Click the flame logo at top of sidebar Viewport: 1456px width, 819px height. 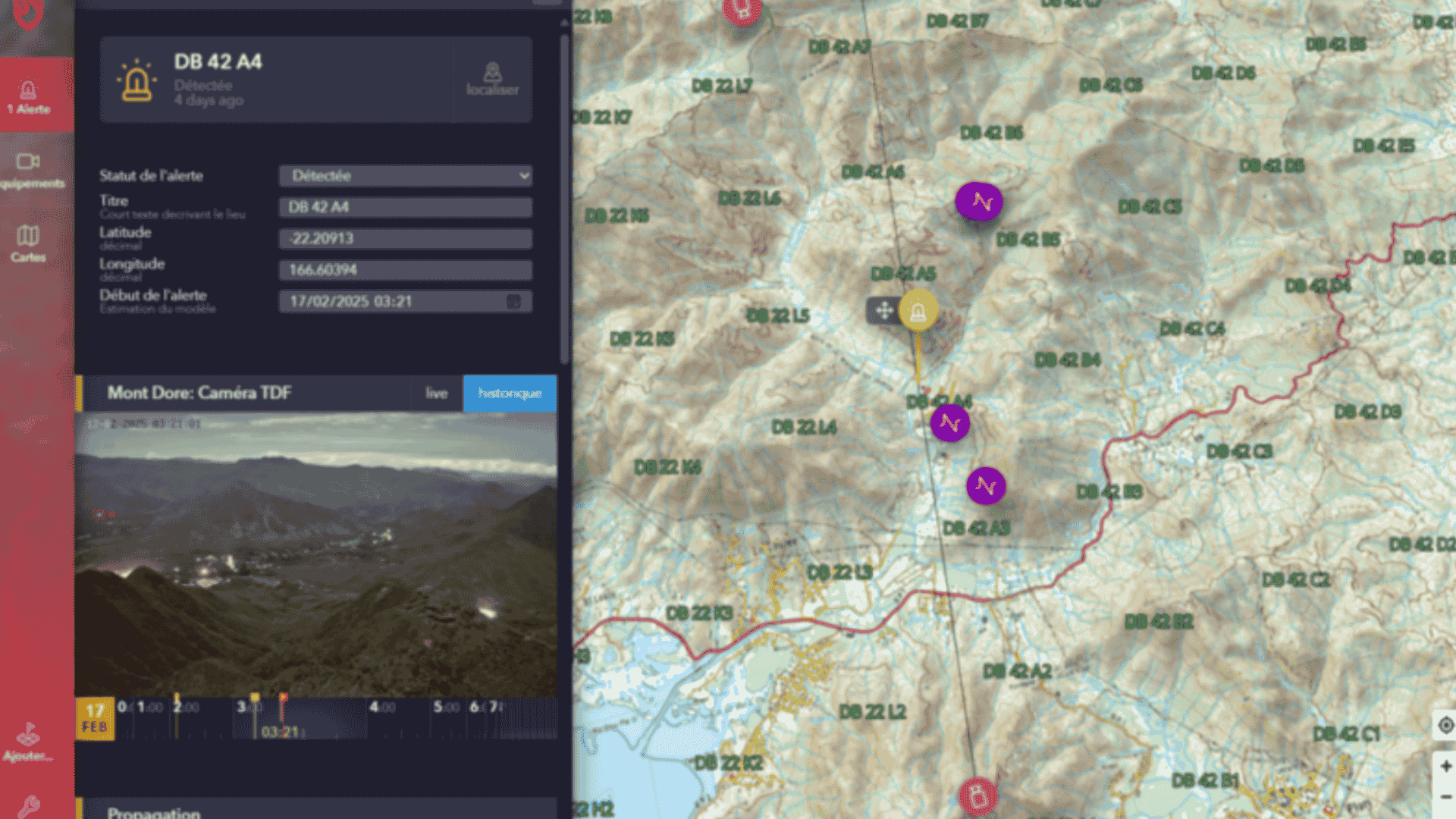pos(28,14)
